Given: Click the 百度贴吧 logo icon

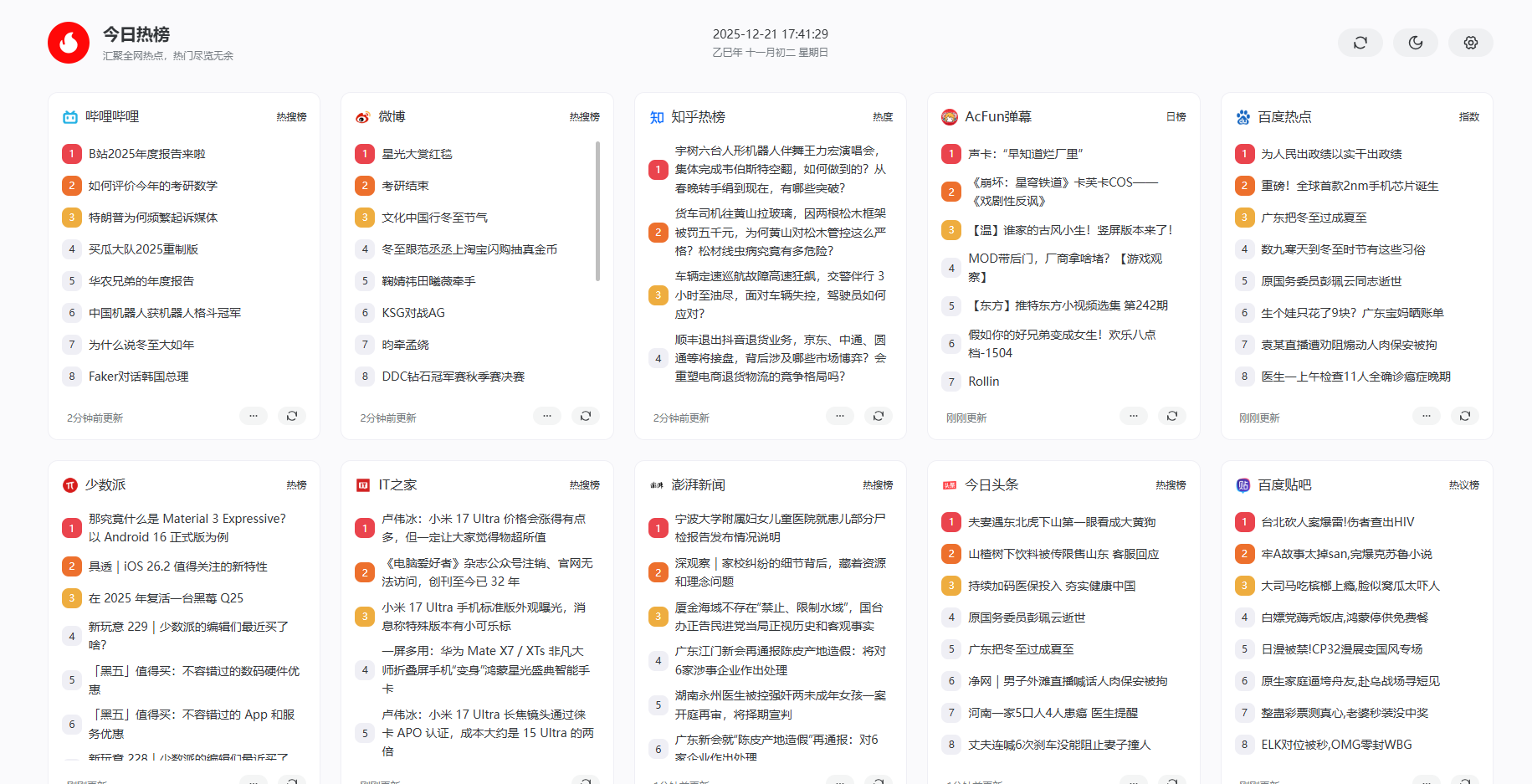Looking at the screenshot, I should [x=1243, y=485].
